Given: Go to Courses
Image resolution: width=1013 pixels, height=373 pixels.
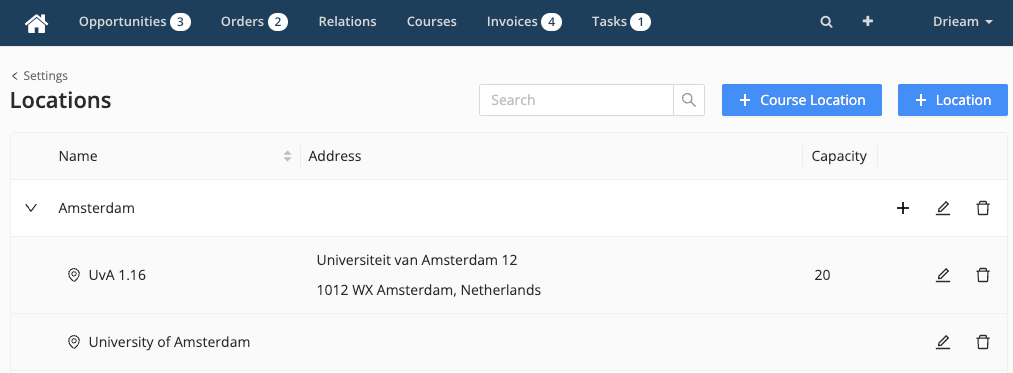Looking at the screenshot, I should point(432,22).
